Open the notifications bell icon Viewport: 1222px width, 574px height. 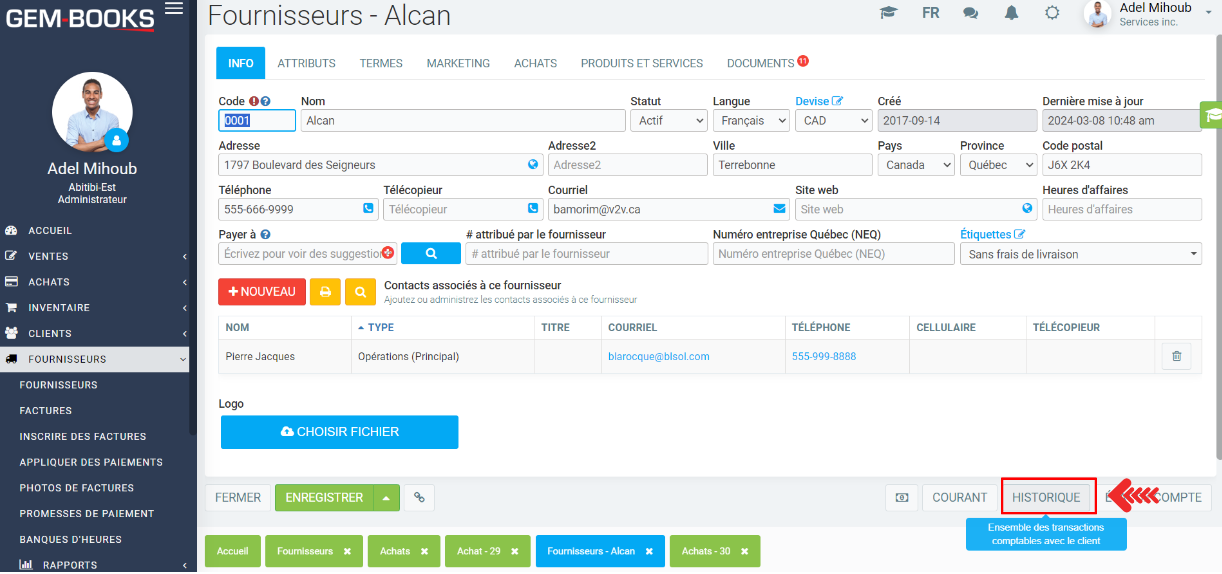tap(1011, 13)
